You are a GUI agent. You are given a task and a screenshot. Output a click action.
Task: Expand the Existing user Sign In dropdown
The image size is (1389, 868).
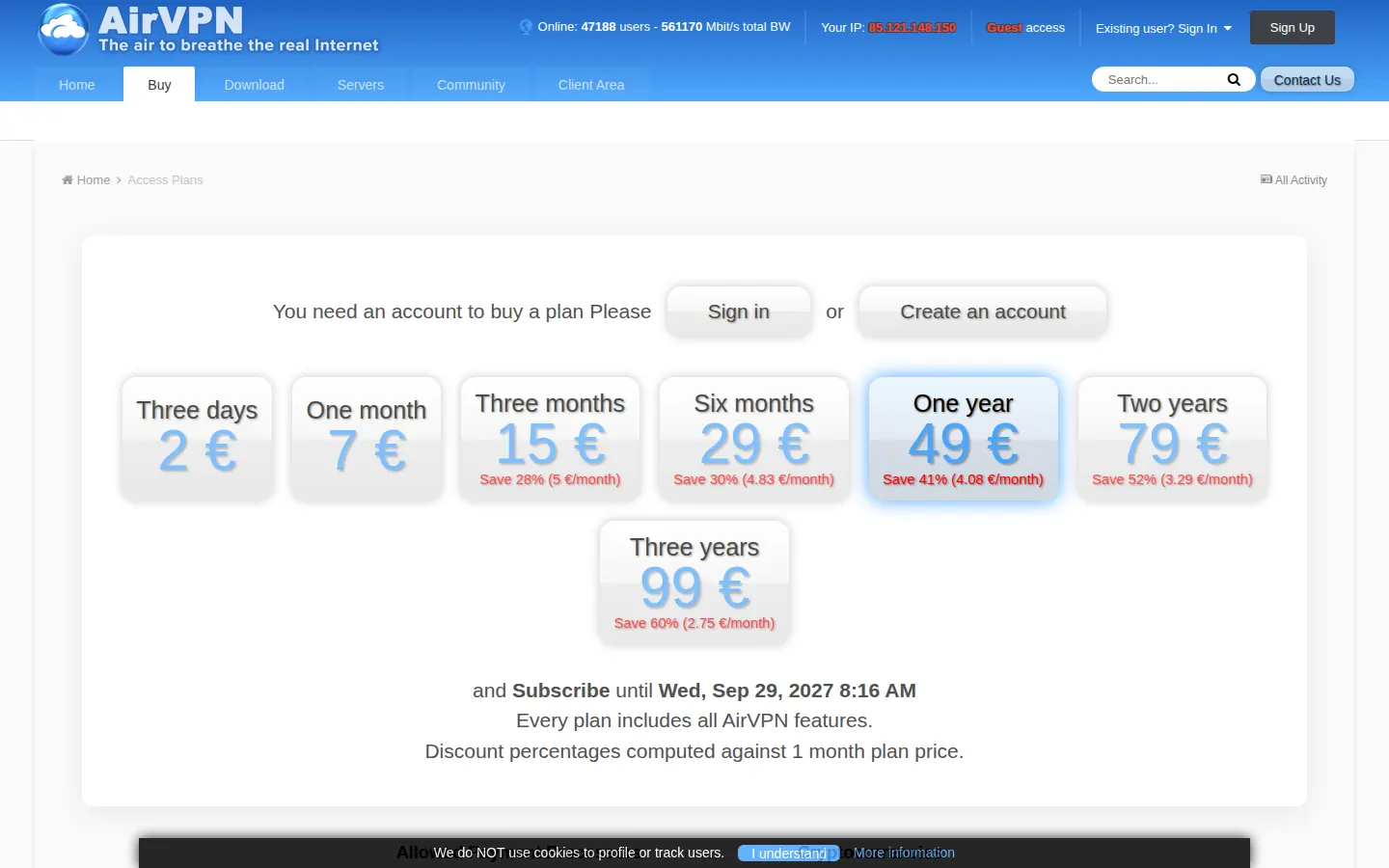[1163, 28]
